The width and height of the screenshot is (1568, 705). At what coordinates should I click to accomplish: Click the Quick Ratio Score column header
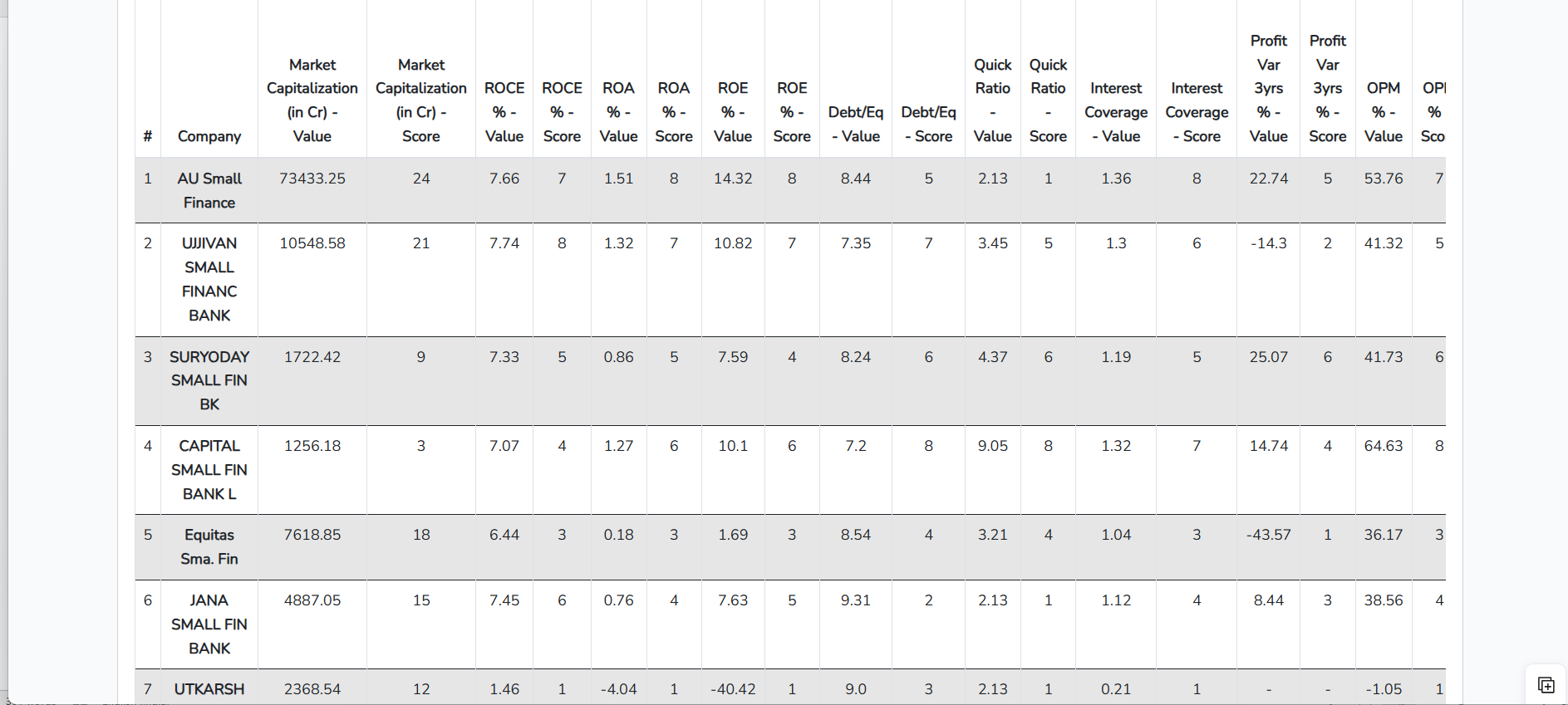[1048, 100]
